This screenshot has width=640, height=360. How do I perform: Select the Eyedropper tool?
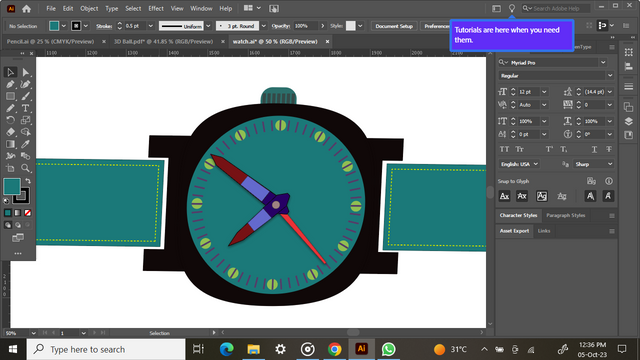25,144
